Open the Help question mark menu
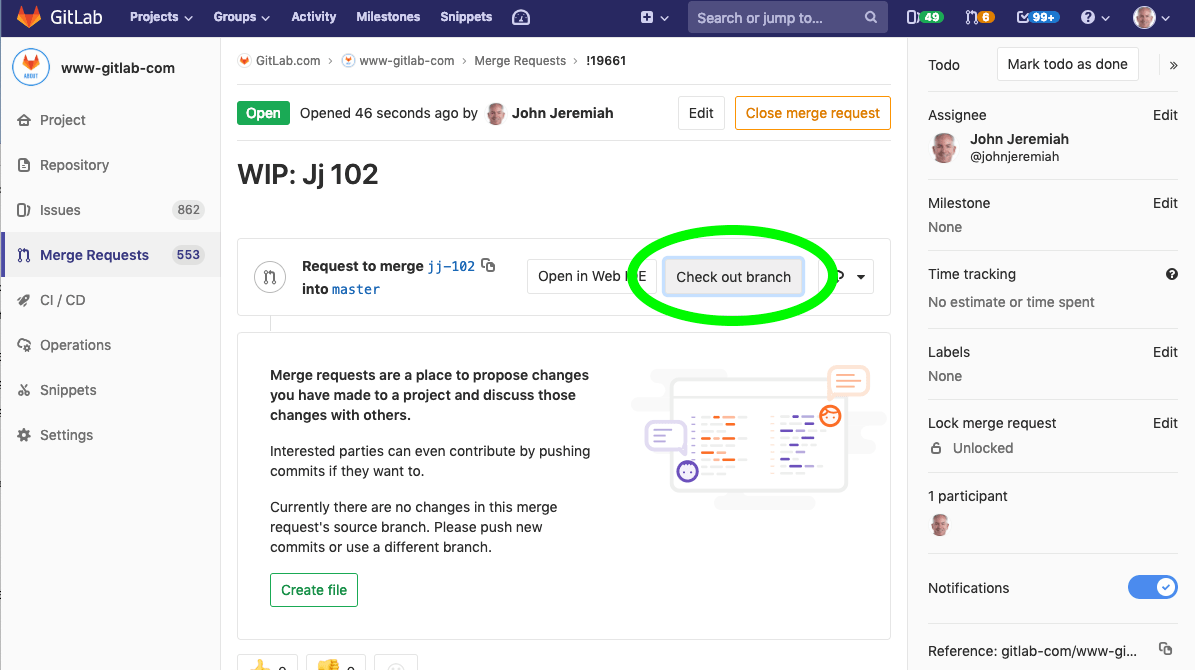The height and width of the screenshot is (670, 1195). (1095, 18)
